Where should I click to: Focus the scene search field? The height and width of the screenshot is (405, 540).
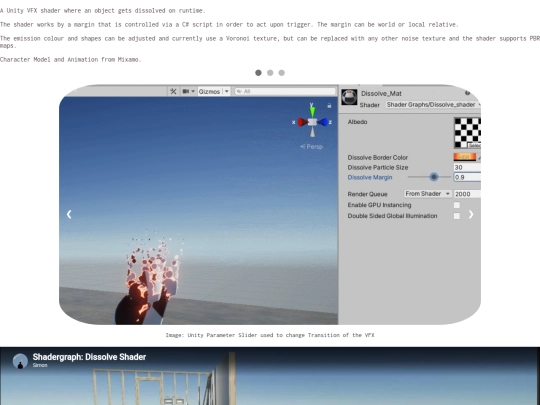click(285, 91)
